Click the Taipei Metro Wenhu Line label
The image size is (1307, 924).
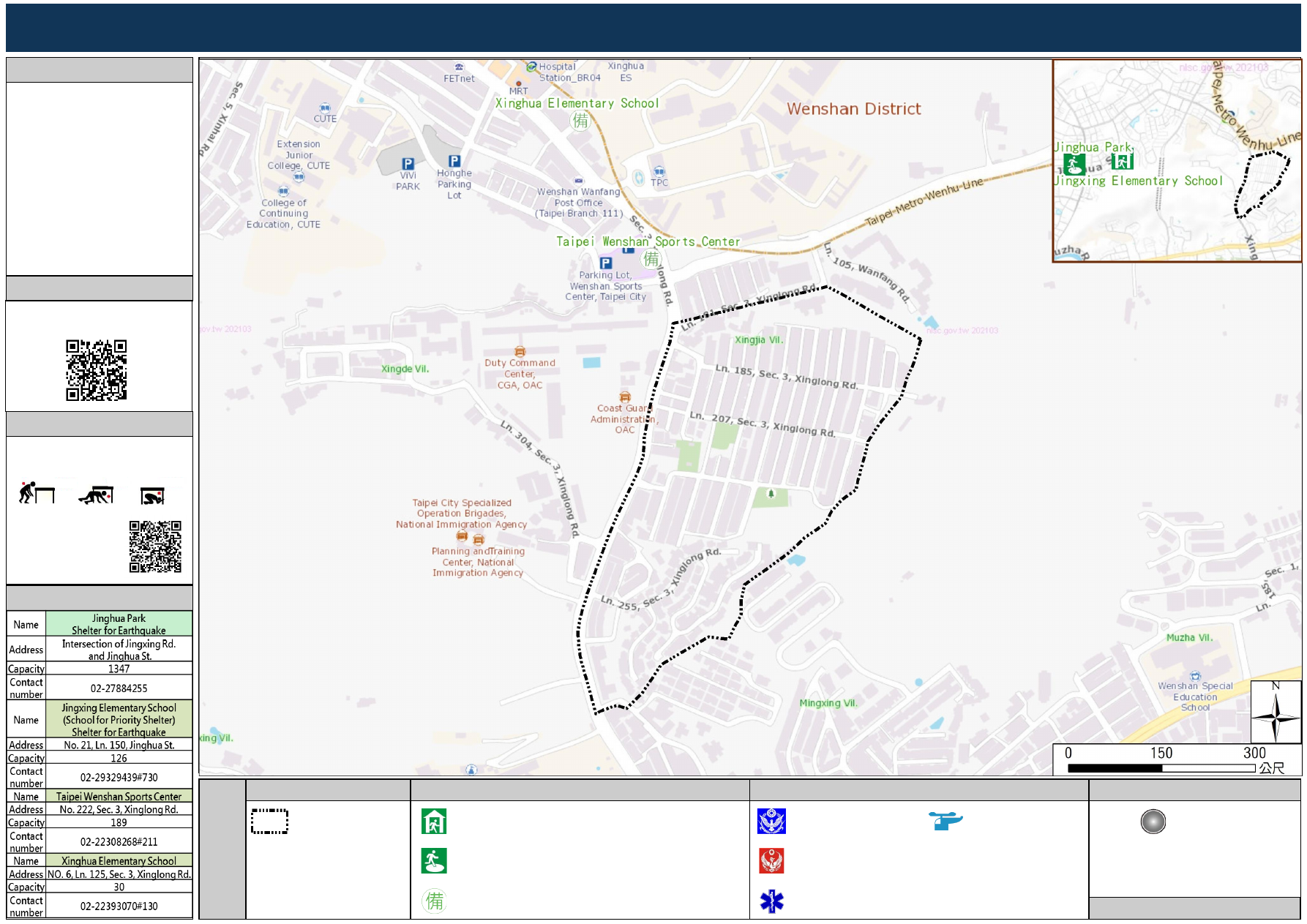click(x=924, y=201)
